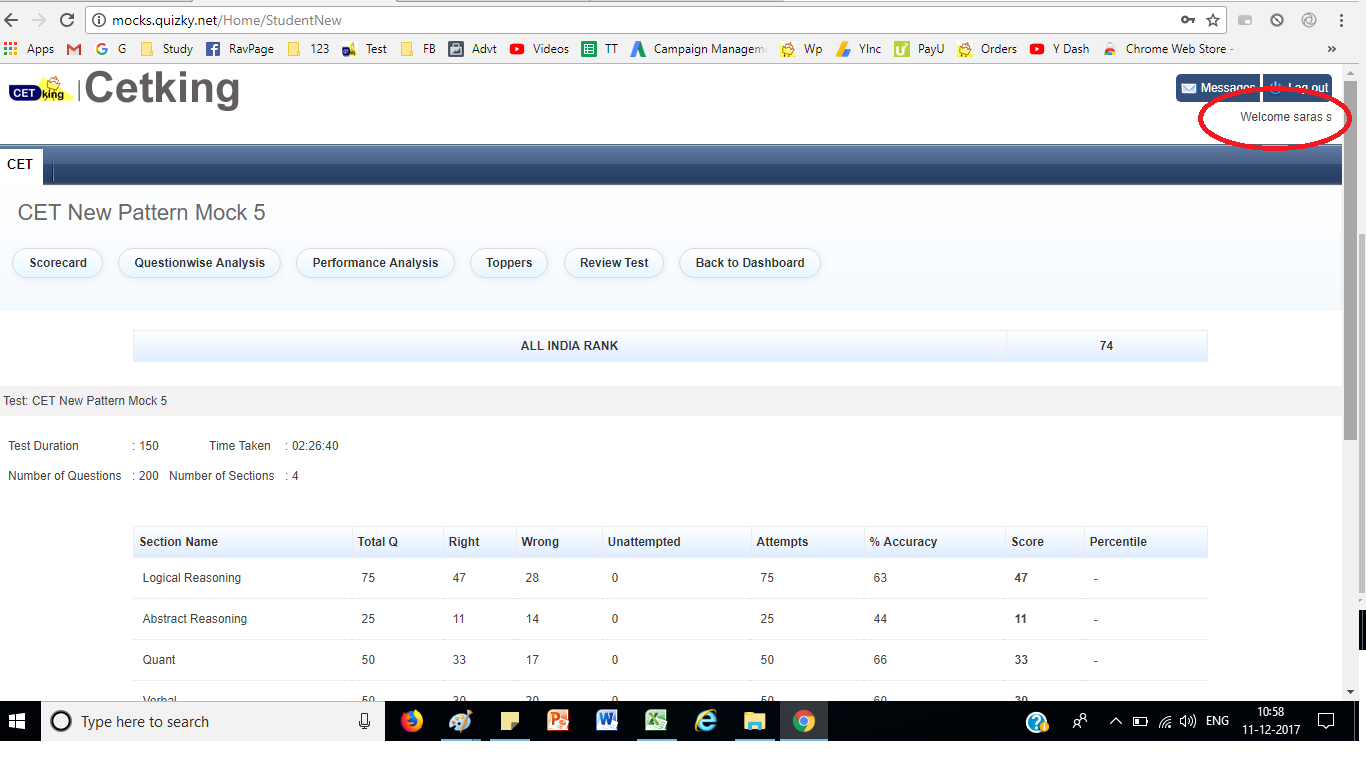The image size is (1366, 768).
Task: Click the Logical Reasoning row name
Action: click(x=191, y=578)
